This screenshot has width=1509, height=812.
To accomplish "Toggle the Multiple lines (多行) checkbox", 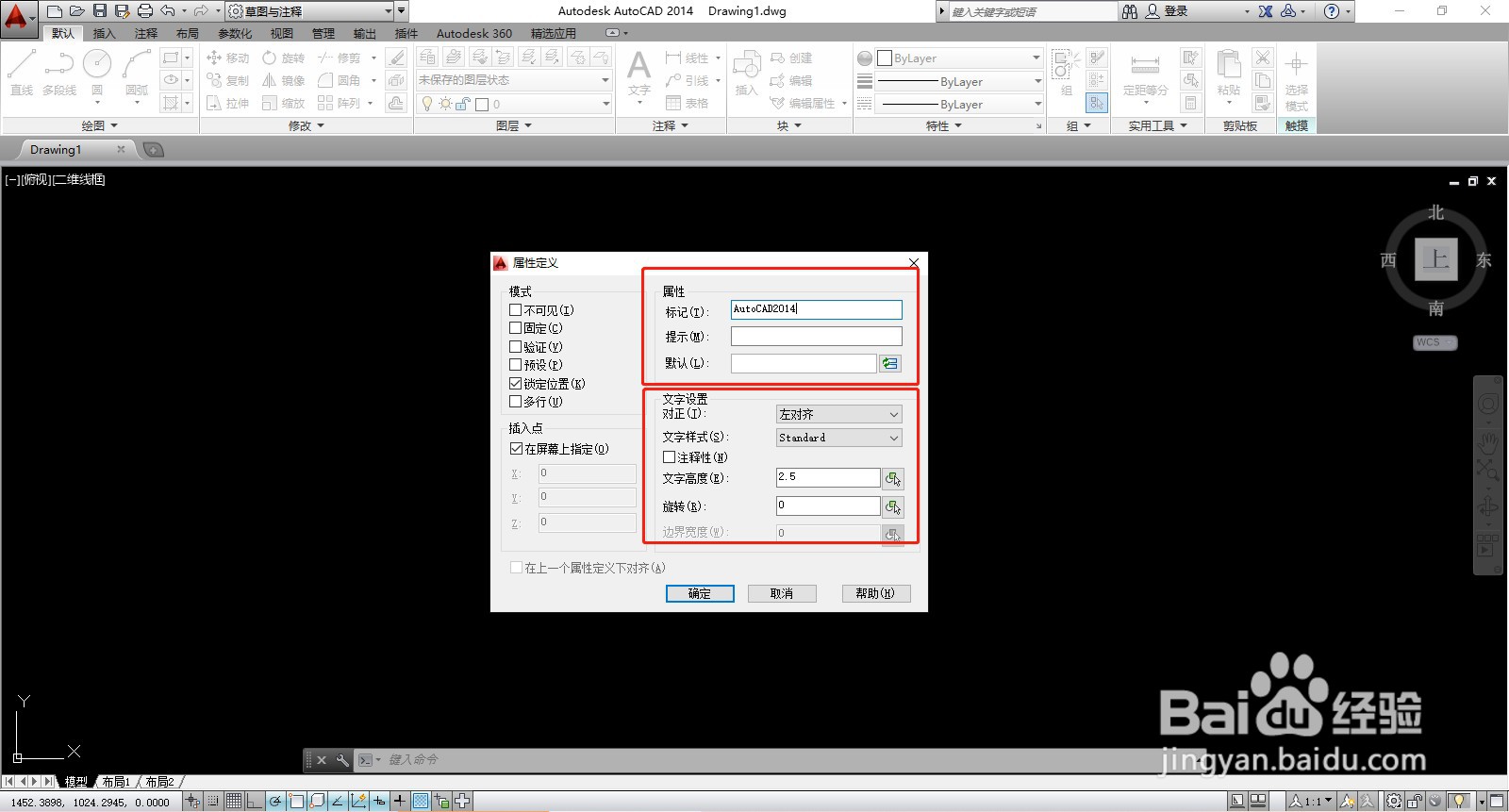I will (x=516, y=401).
